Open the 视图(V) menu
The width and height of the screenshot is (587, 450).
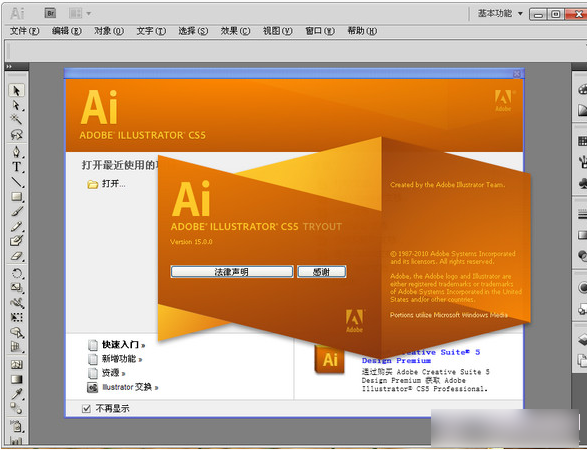[x=277, y=31]
